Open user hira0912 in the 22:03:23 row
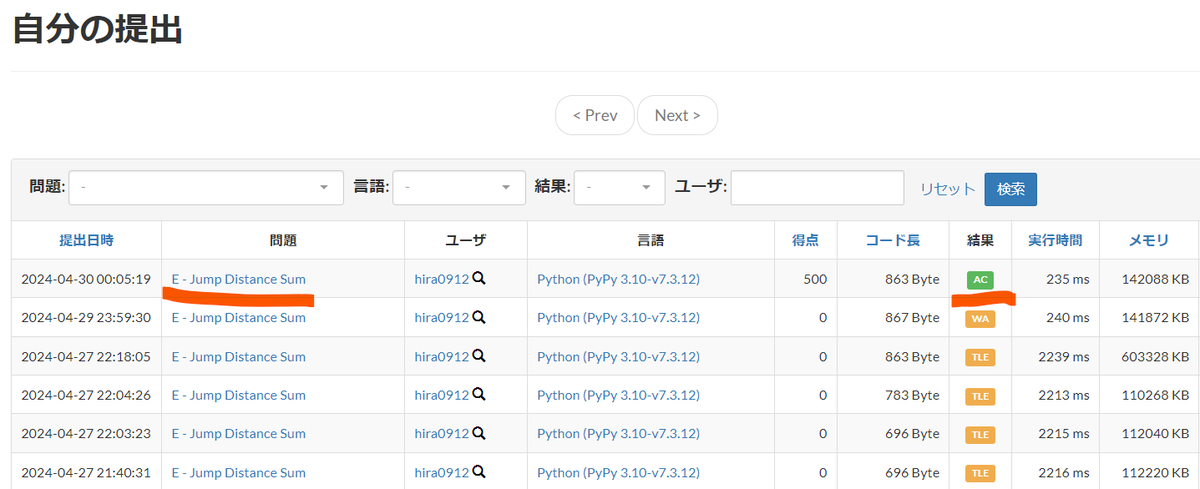 442,433
